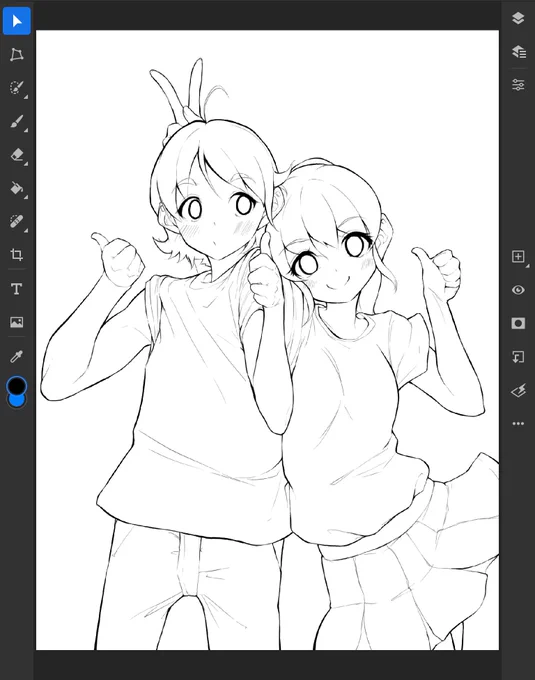Select the Move tool arrow
Screen dimensions: 535x680
click(16, 21)
